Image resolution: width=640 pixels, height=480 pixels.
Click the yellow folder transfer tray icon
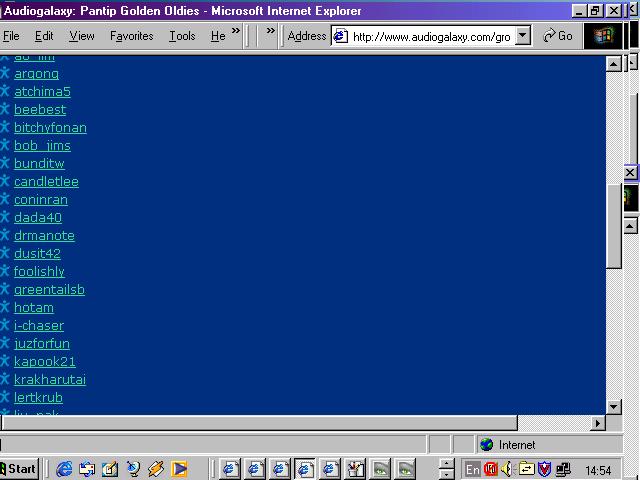click(x=526, y=469)
